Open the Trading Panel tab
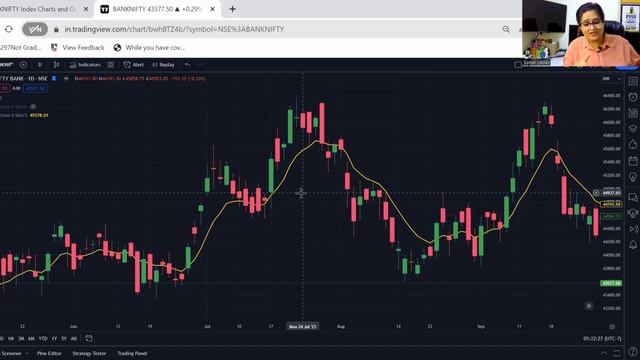640x360 pixels. click(132, 353)
